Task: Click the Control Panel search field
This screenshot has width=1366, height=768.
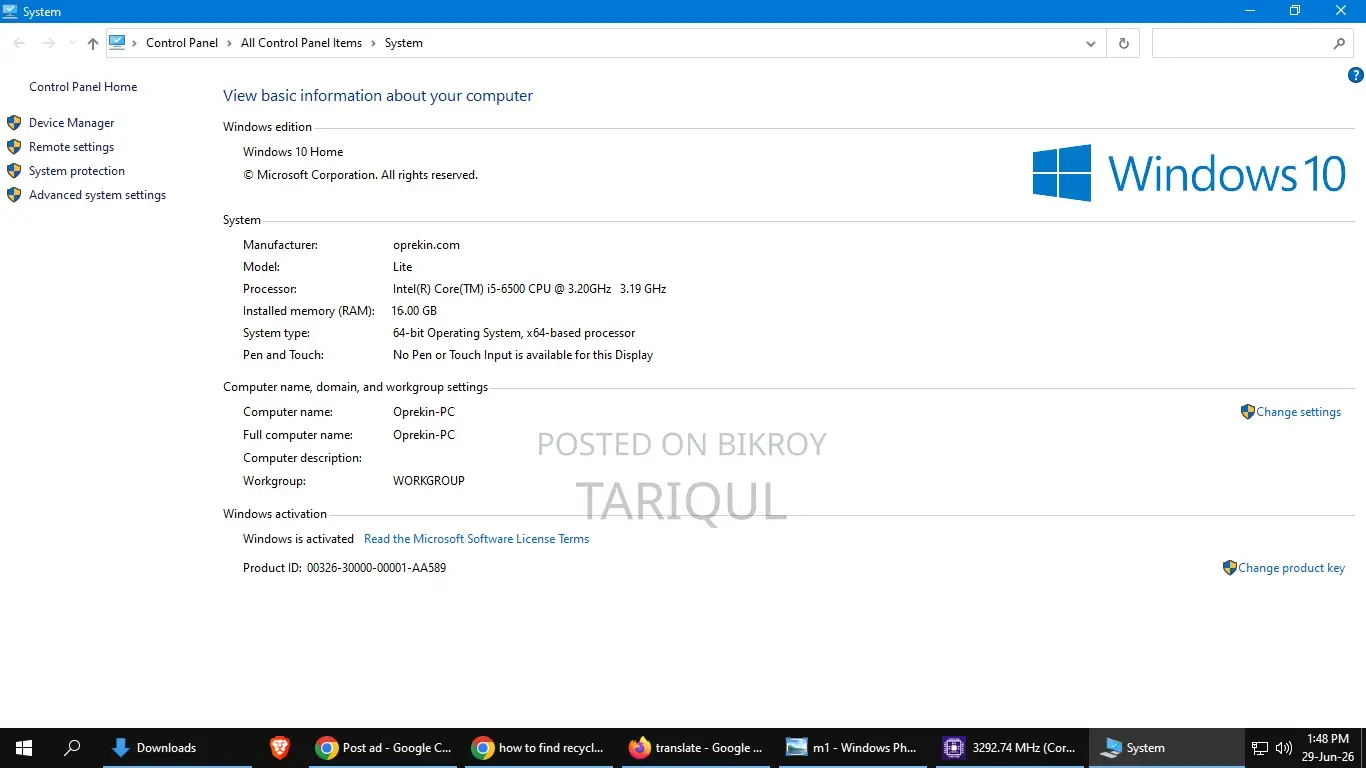Action: pos(1240,43)
